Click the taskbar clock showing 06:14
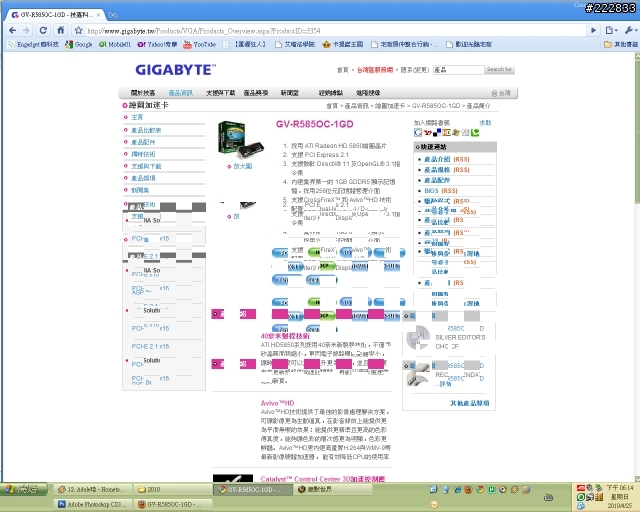Screen dimensions: 640x512 pos(620,488)
